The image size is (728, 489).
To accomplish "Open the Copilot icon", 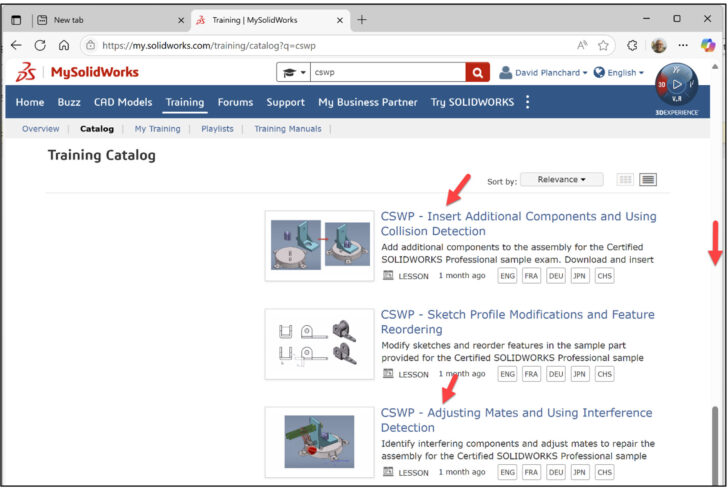I will (708, 45).
